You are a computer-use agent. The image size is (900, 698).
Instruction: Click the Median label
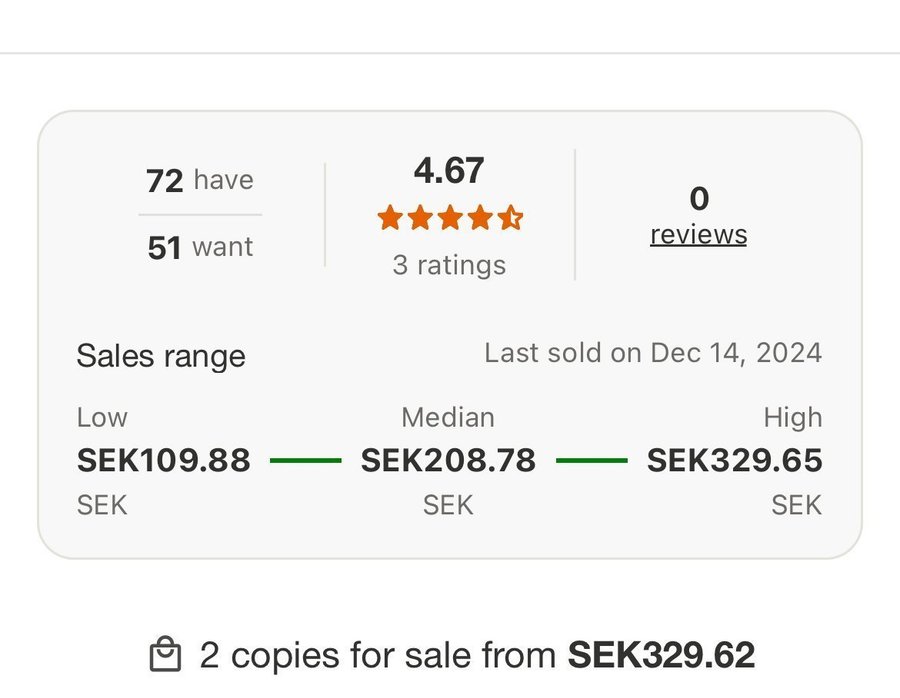(448, 417)
